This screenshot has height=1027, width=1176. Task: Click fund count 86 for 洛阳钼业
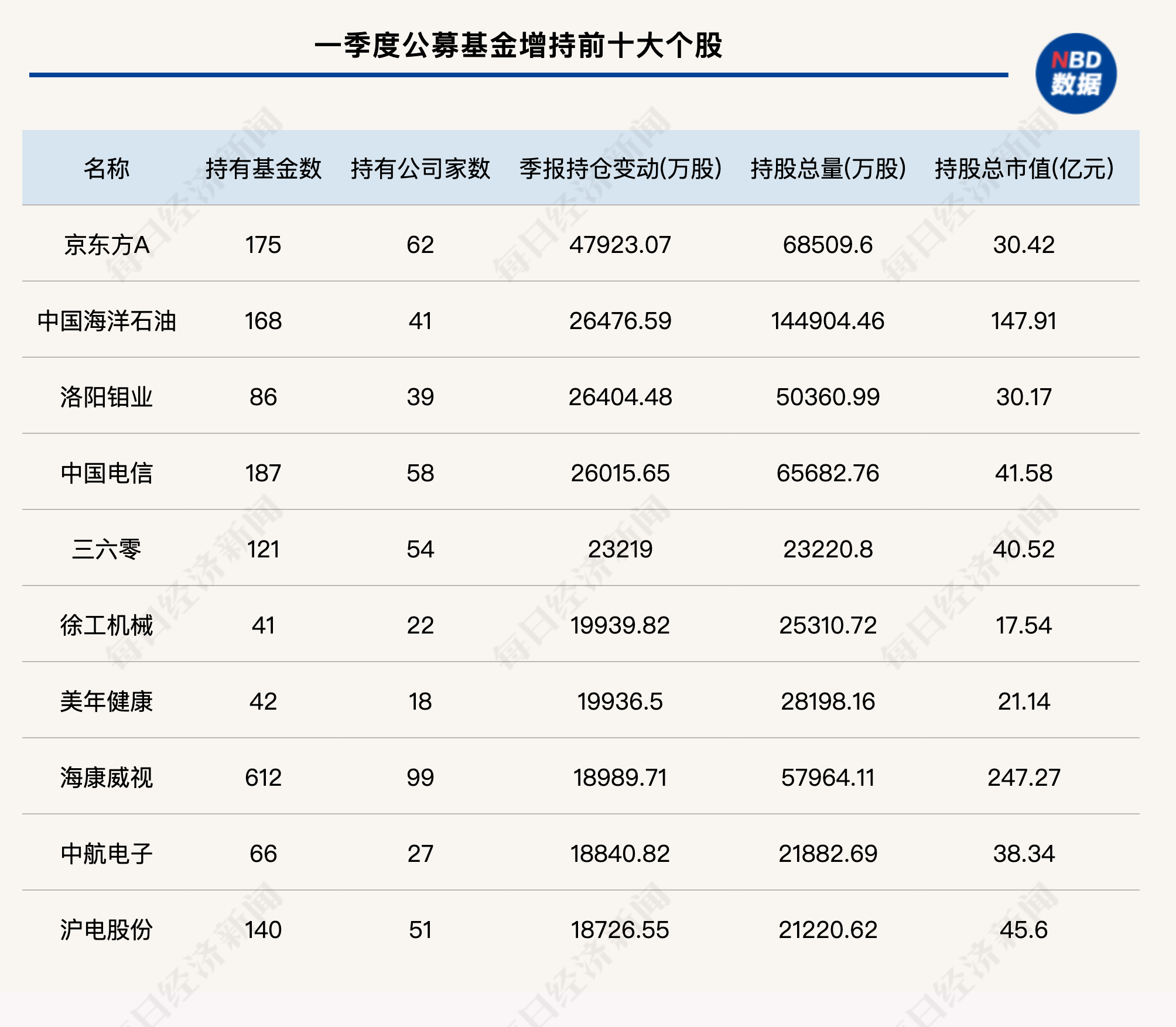(x=264, y=397)
